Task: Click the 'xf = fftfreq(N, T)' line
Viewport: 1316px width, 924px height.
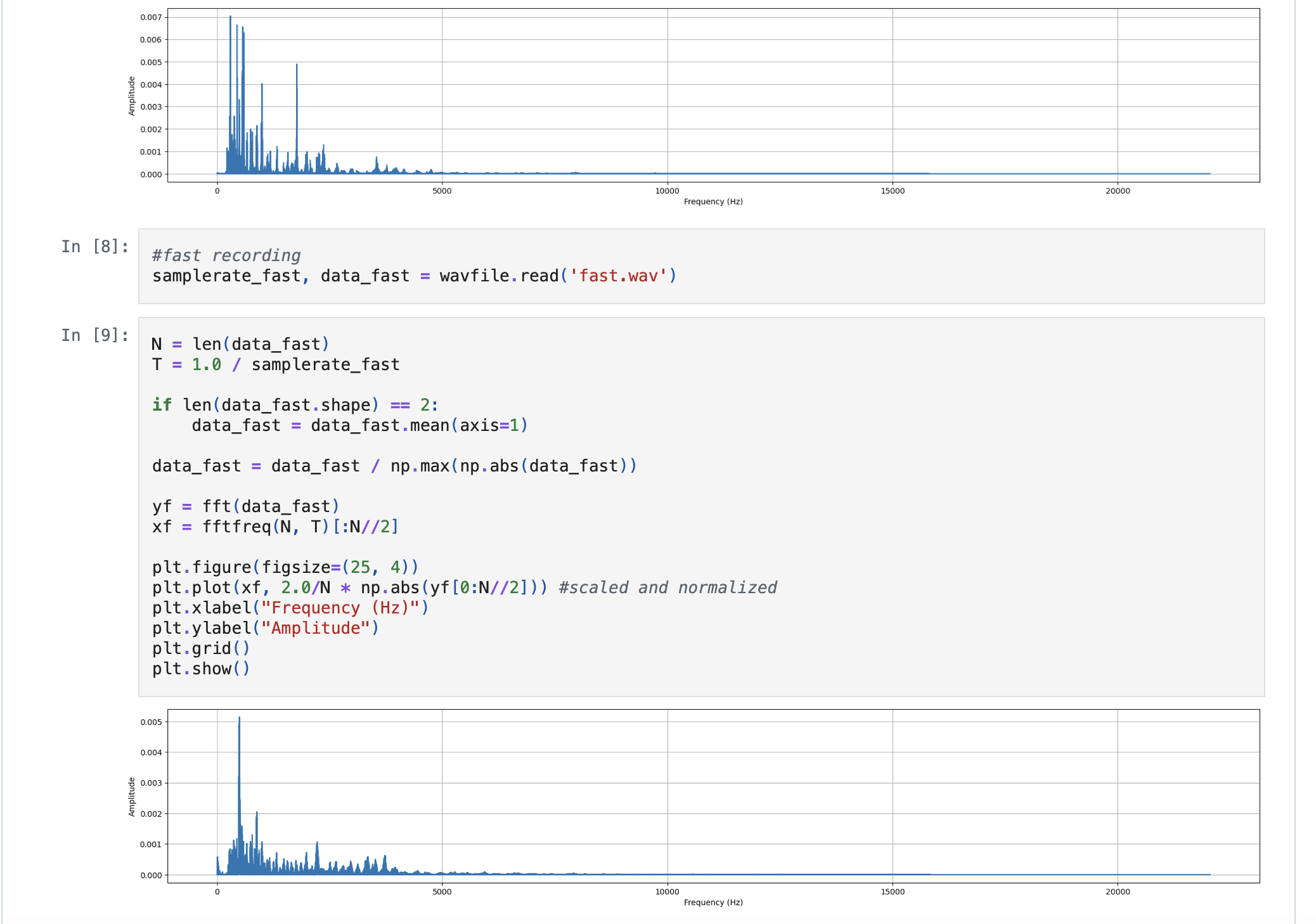Action: click(x=275, y=527)
